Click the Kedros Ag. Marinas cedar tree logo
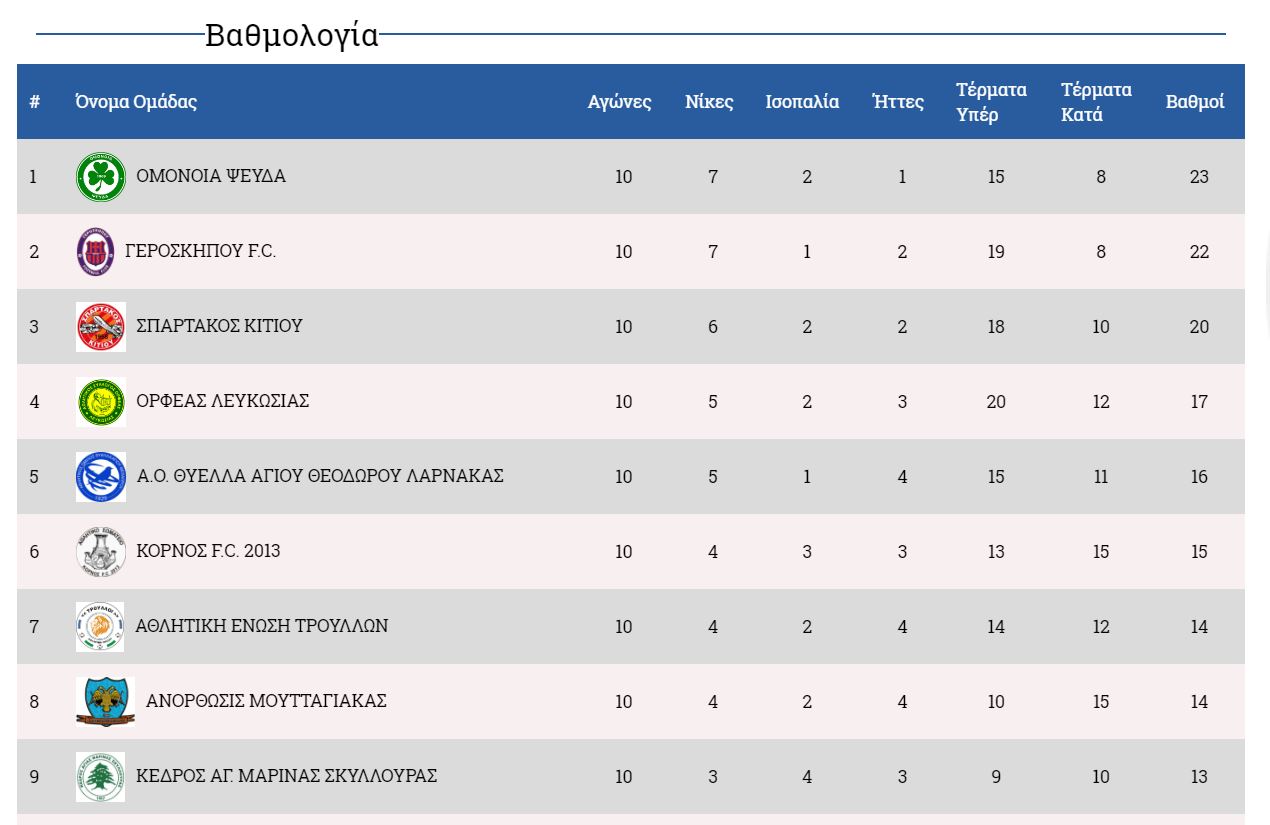Image resolution: width=1270 pixels, height=825 pixels. [101, 777]
